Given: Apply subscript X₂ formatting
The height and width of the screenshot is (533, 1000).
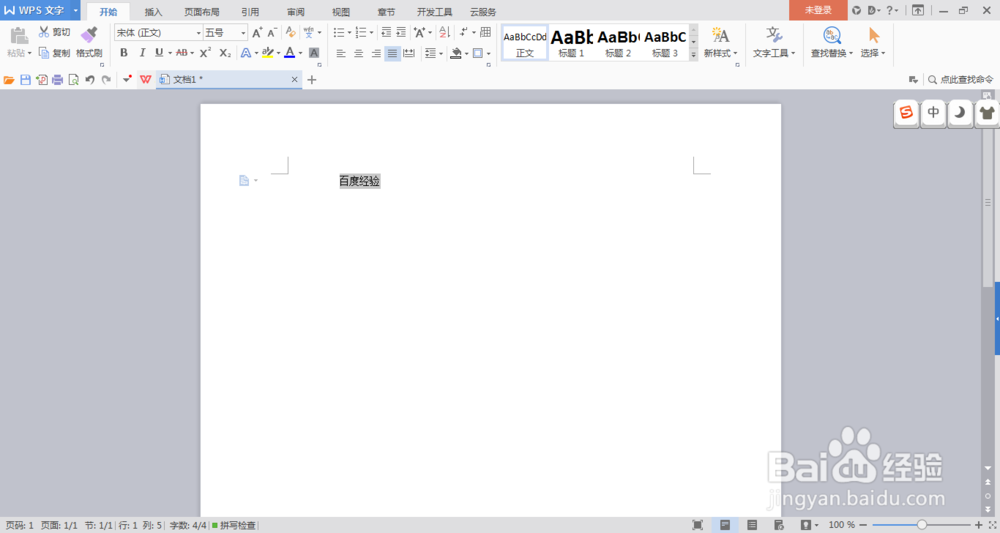Looking at the screenshot, I should coord(225,53).
